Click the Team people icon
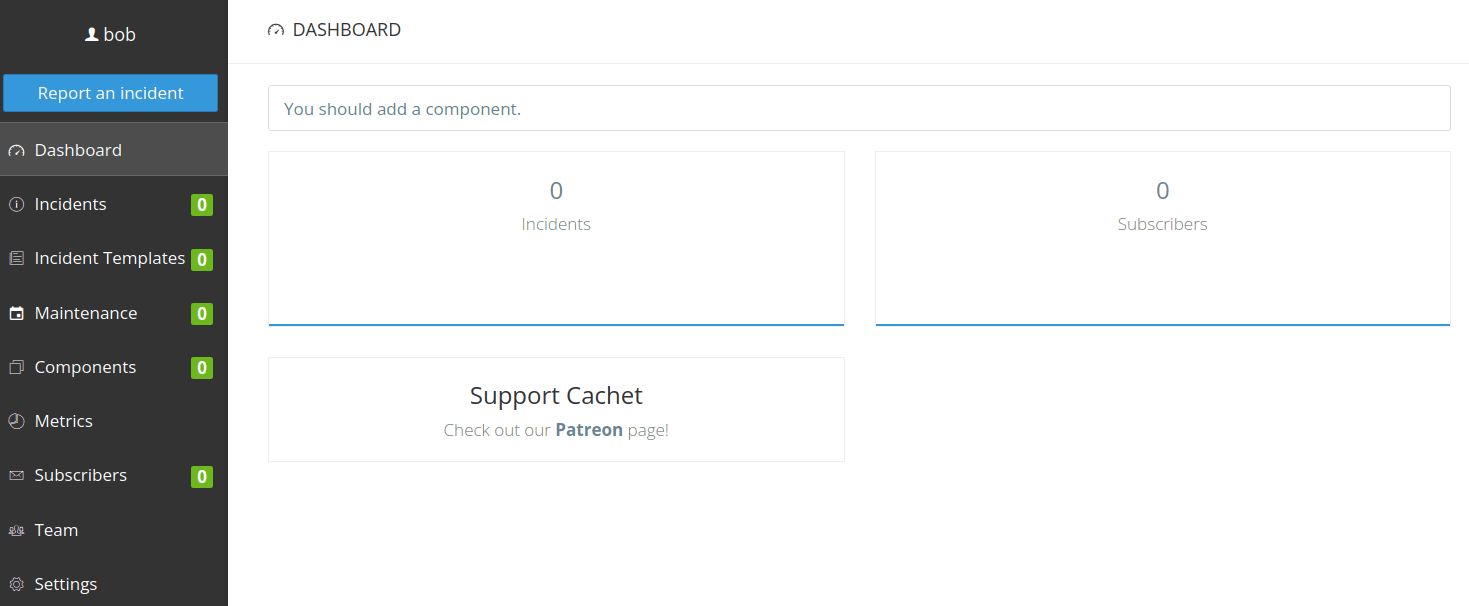 pyautogui.click(x=16, y=531)
